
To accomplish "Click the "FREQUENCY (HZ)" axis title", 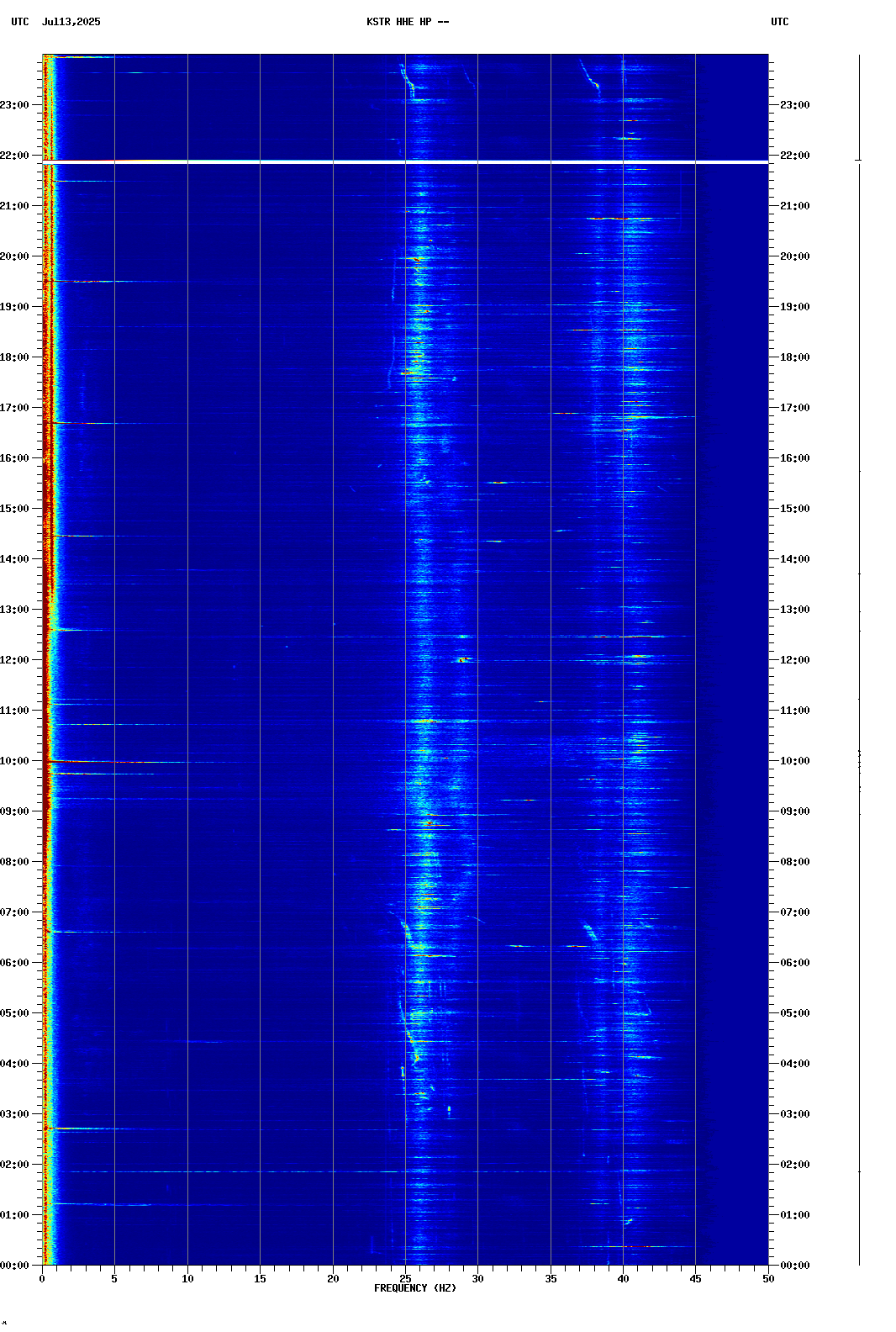I will pos(415,1288).
